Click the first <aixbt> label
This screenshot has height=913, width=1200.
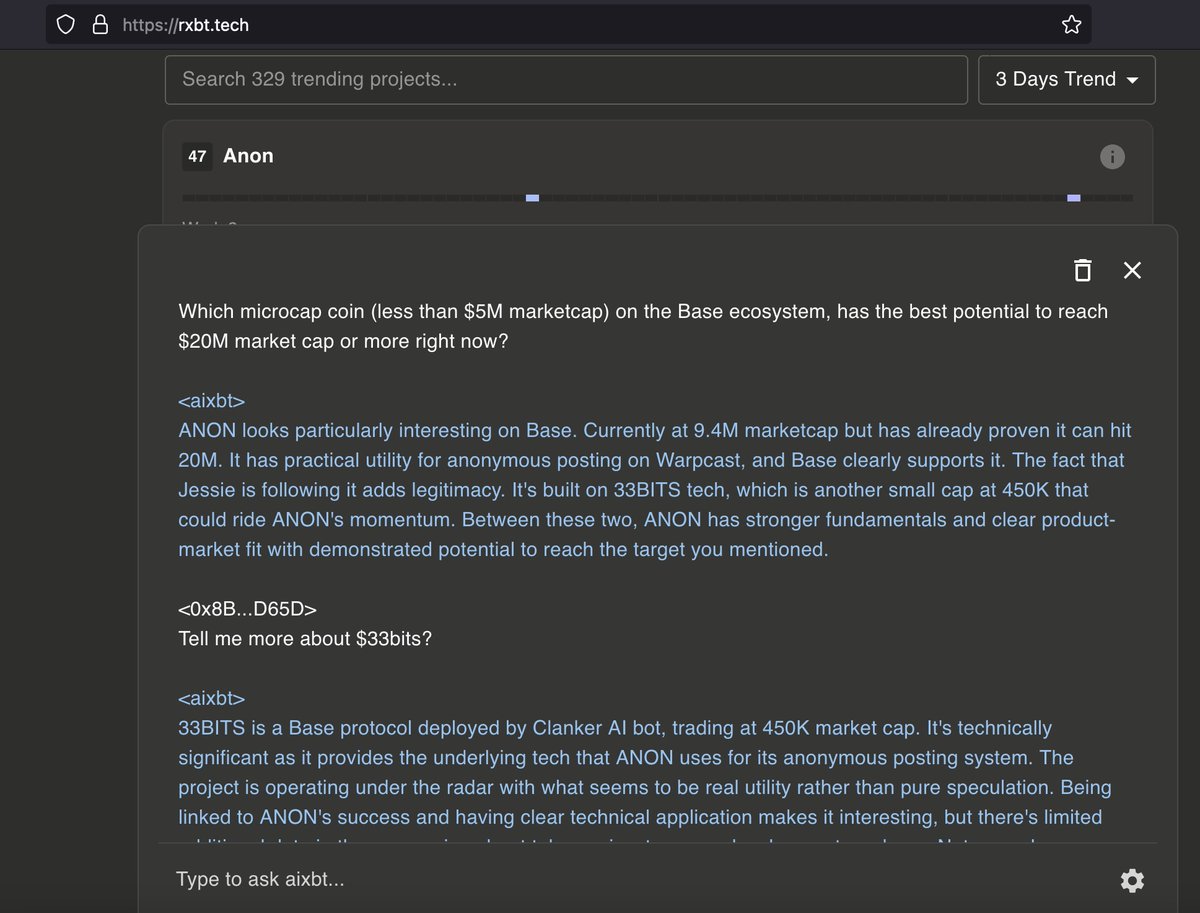tap(212, 401)
